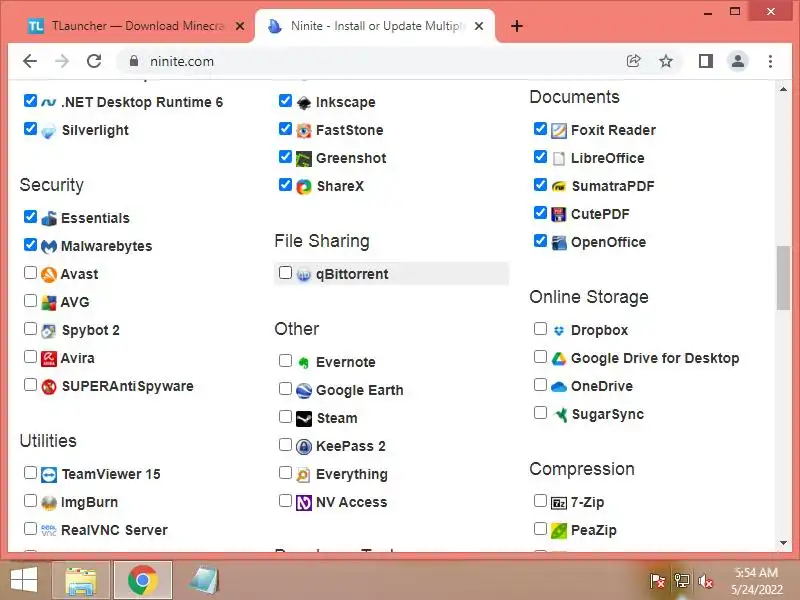
Task: Click the Foxit Reader icon
Action: (x=559, y=131)
